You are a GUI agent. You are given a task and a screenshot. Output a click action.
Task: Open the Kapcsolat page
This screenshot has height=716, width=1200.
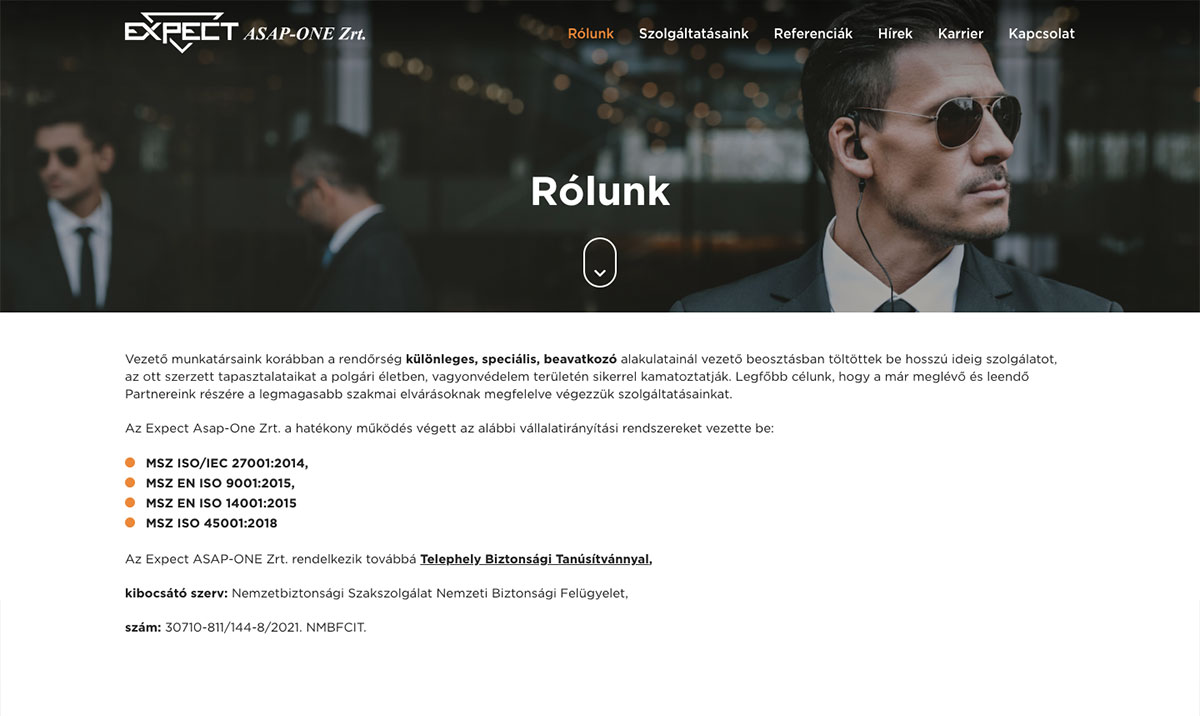(1042, 34)
